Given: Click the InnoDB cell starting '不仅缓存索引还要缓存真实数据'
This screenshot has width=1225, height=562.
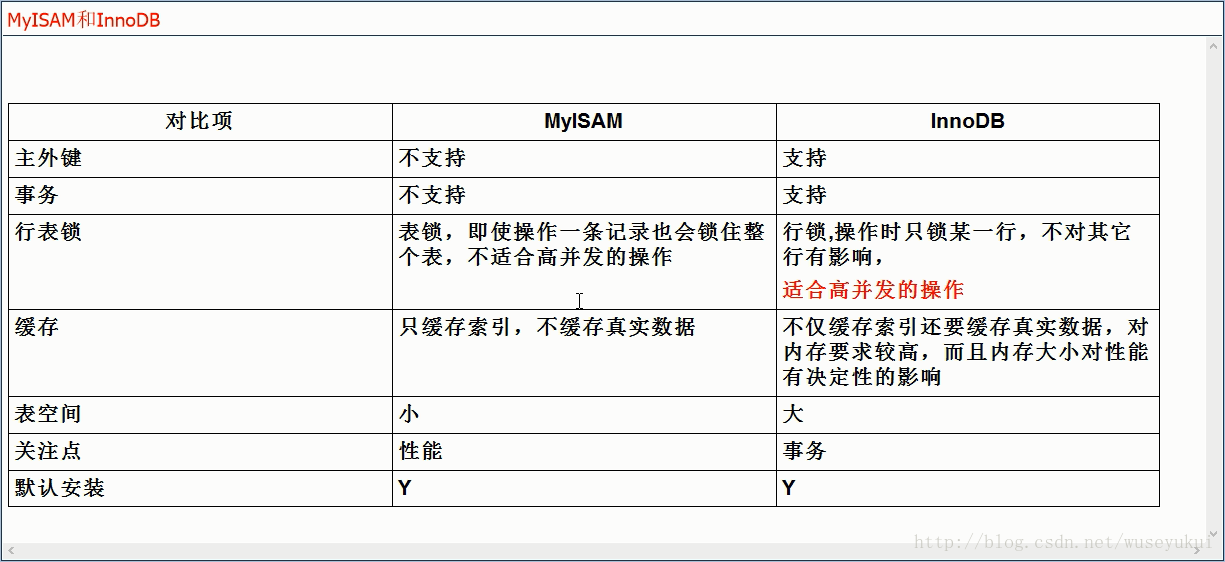Looking at the screenshot, I should [966, 352].
